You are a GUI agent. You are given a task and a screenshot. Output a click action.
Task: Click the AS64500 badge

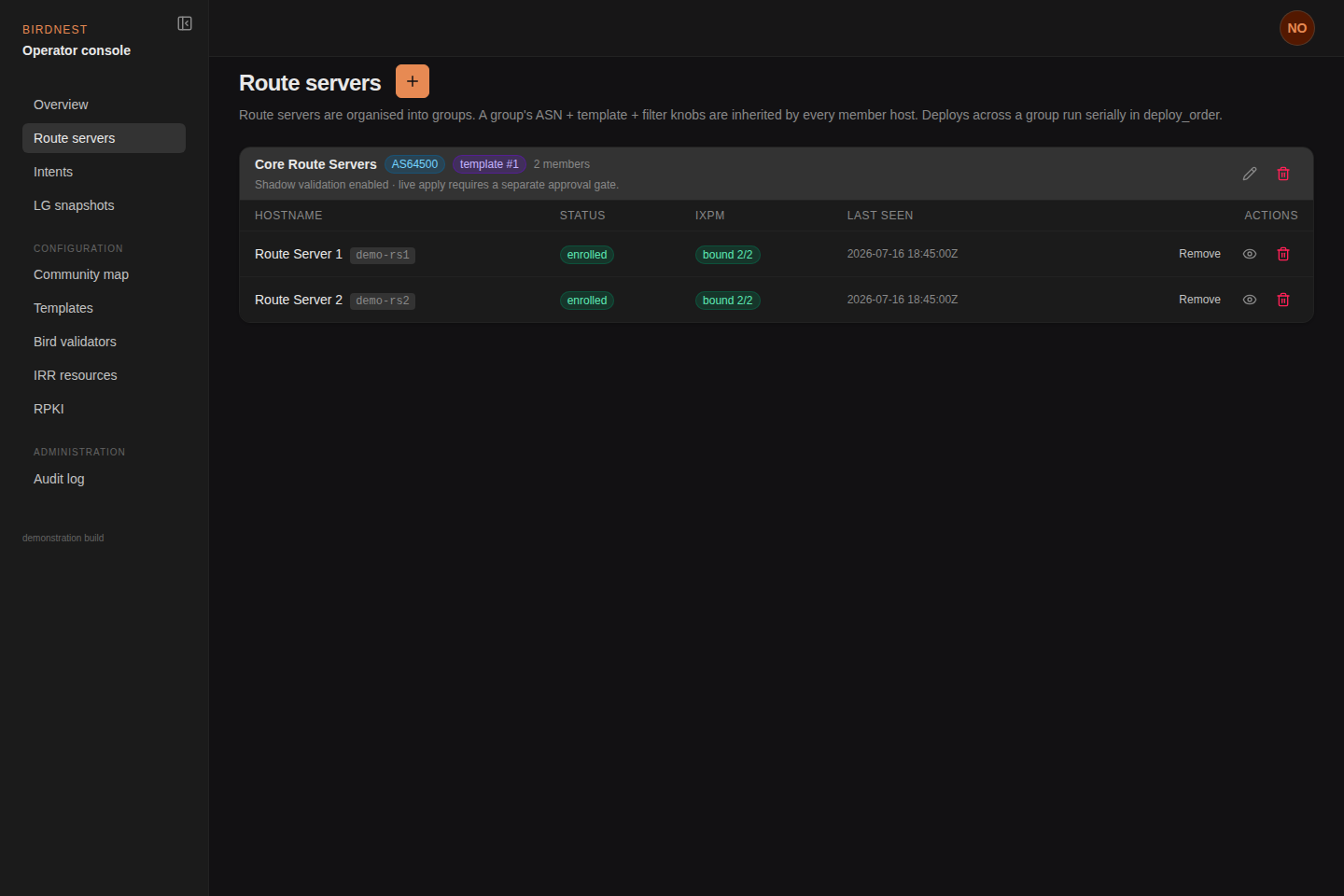pyautogui.click(x=414, y=164)
